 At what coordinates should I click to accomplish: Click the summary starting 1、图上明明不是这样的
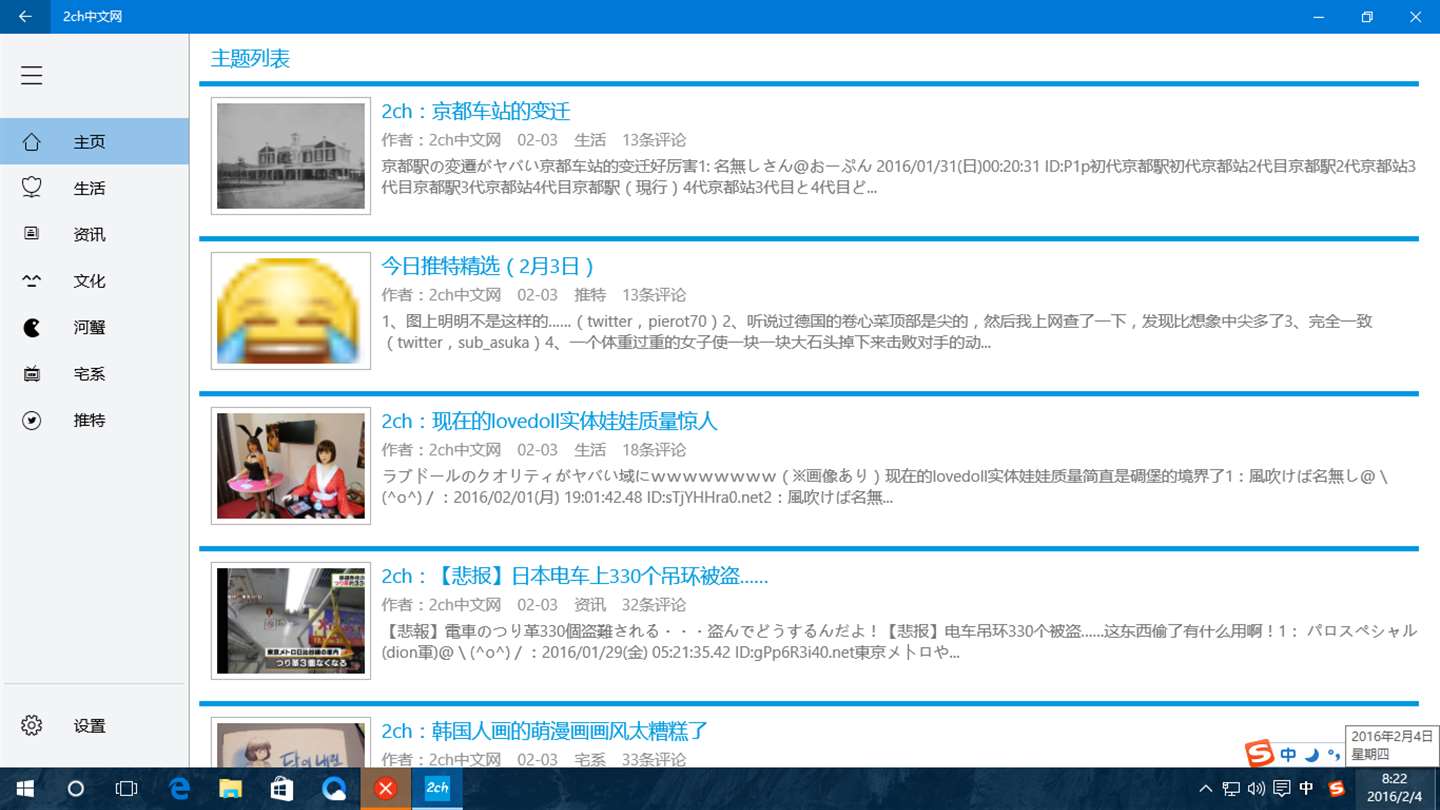pyautogui.click(x=877, y=332)
